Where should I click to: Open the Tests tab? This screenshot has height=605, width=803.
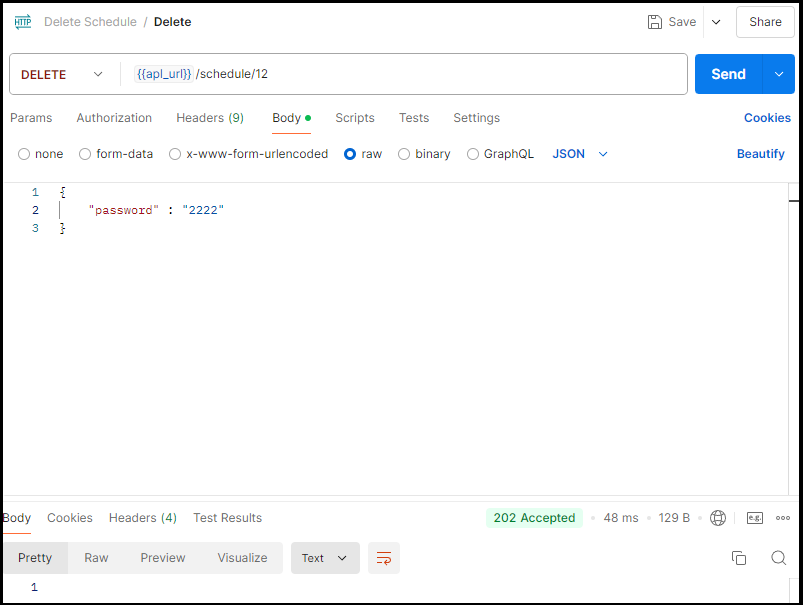tap(414, 118)
